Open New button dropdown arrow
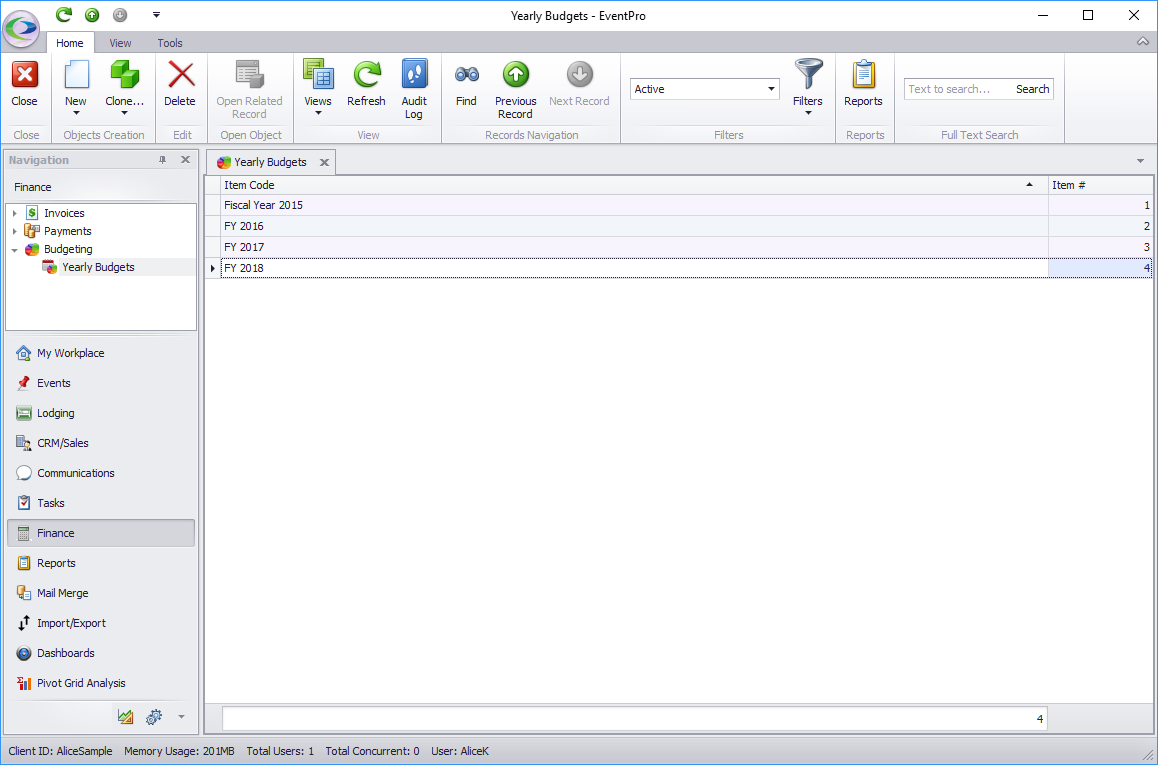The height and width of the screenshot is (765, 1158). coord(76,113)
